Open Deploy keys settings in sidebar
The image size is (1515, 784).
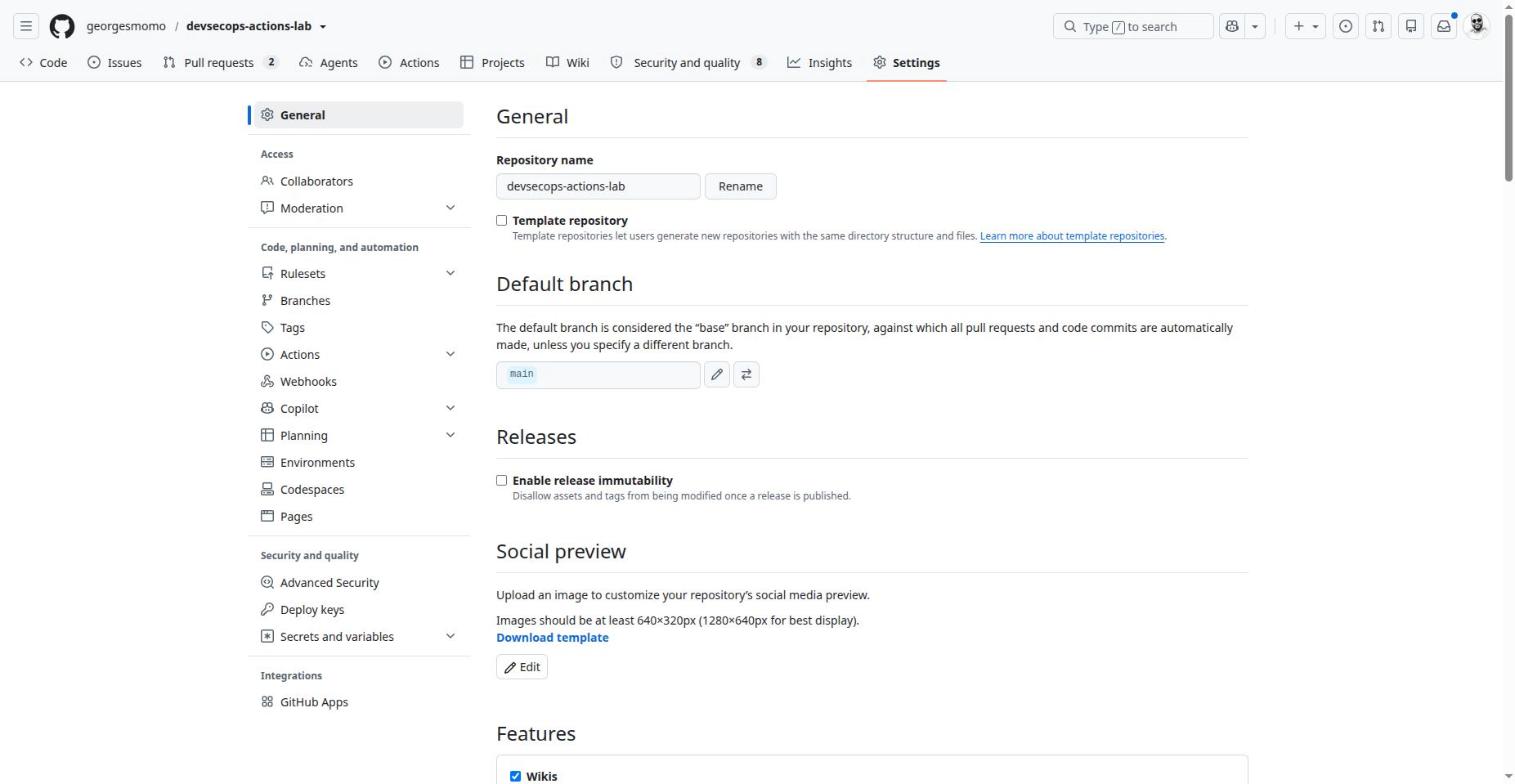click(x=312, y=610)
